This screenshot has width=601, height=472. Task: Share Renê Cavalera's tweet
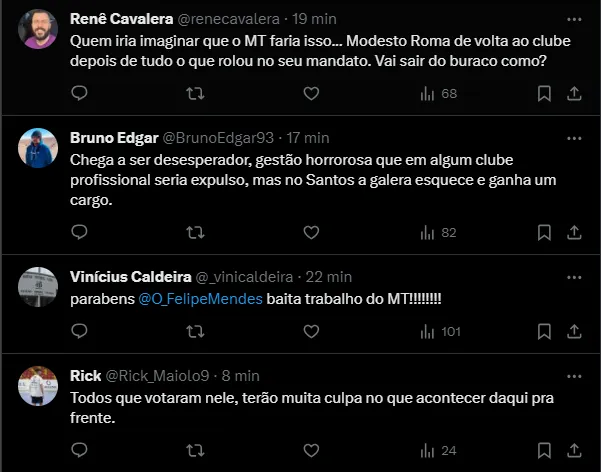[575, 93]
